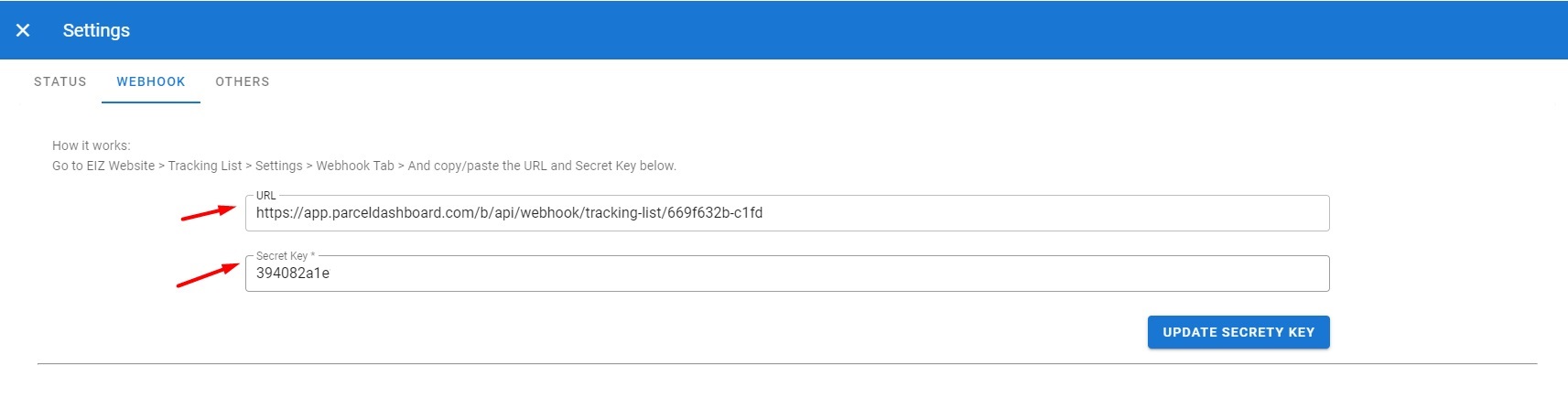Click the horizontal divider below the update button

click(786, 364)
